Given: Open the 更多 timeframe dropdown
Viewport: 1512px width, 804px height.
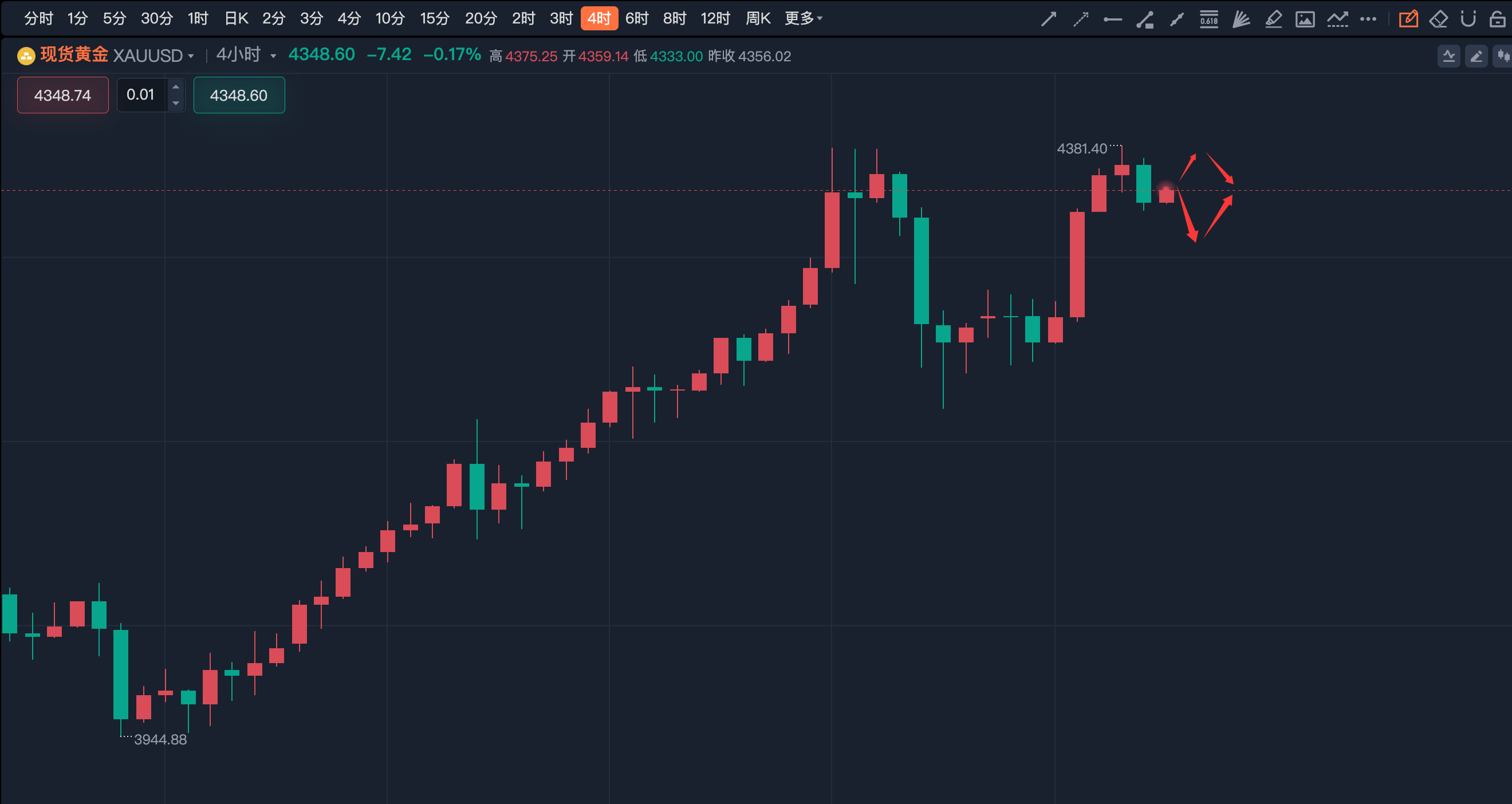Looking at the screenshot, I should coord(803,19).
